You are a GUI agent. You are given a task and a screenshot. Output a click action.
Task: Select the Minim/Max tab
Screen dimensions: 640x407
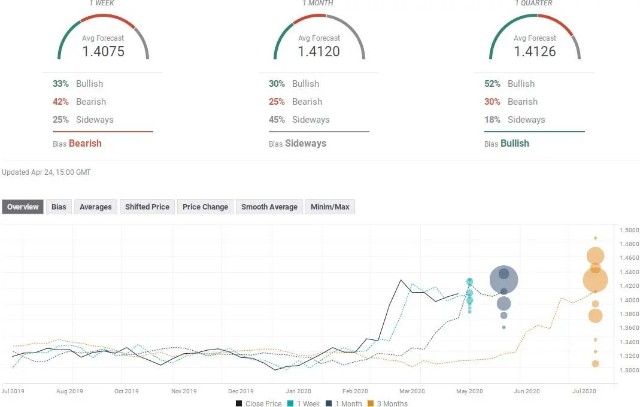(x=329, y=207)
